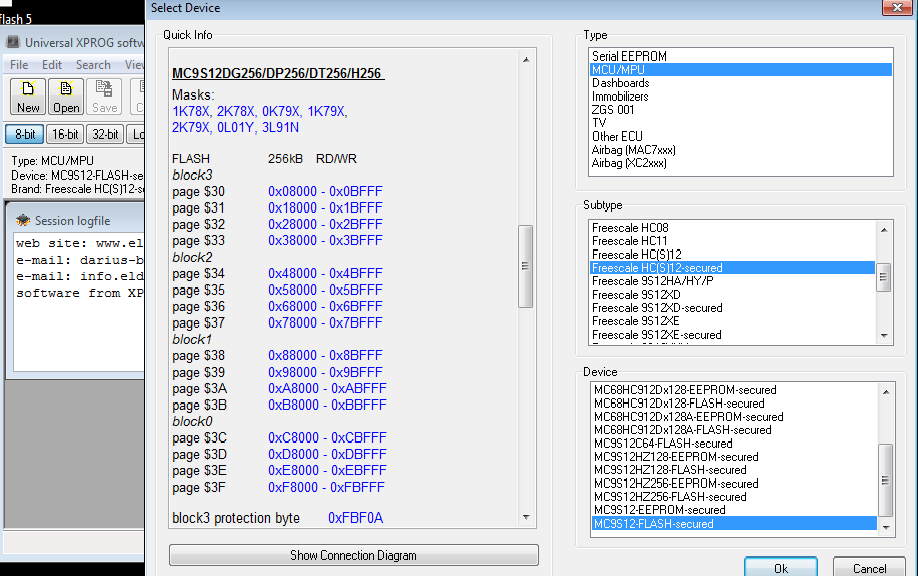Viewport: 918px width, 576px height.
Task: Click address range 0x08000 - 0x0BFFF
Action: 325,191
